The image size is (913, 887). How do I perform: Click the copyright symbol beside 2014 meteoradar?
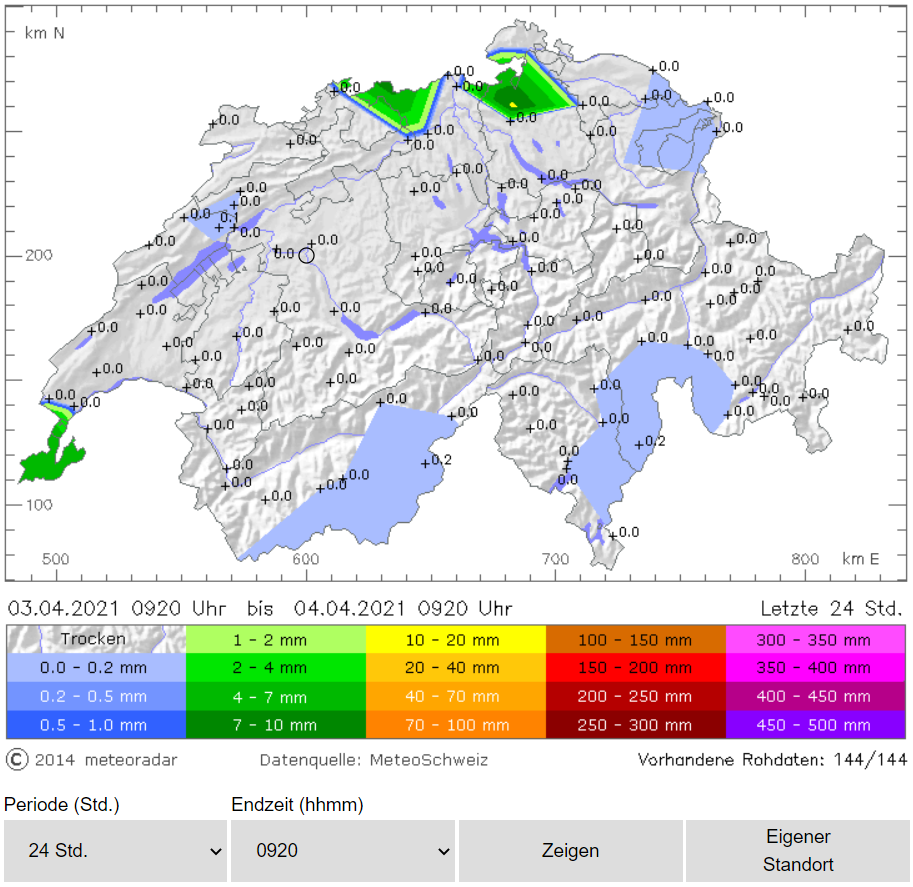tap(17, 760)
